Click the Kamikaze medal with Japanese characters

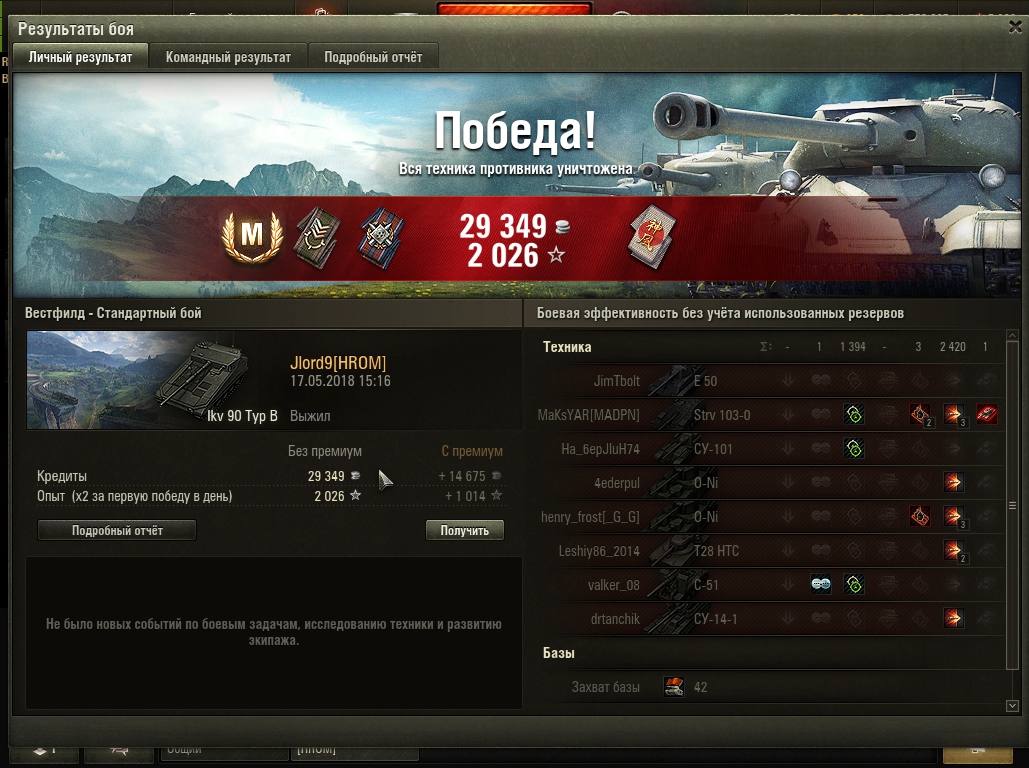(653, 237)
